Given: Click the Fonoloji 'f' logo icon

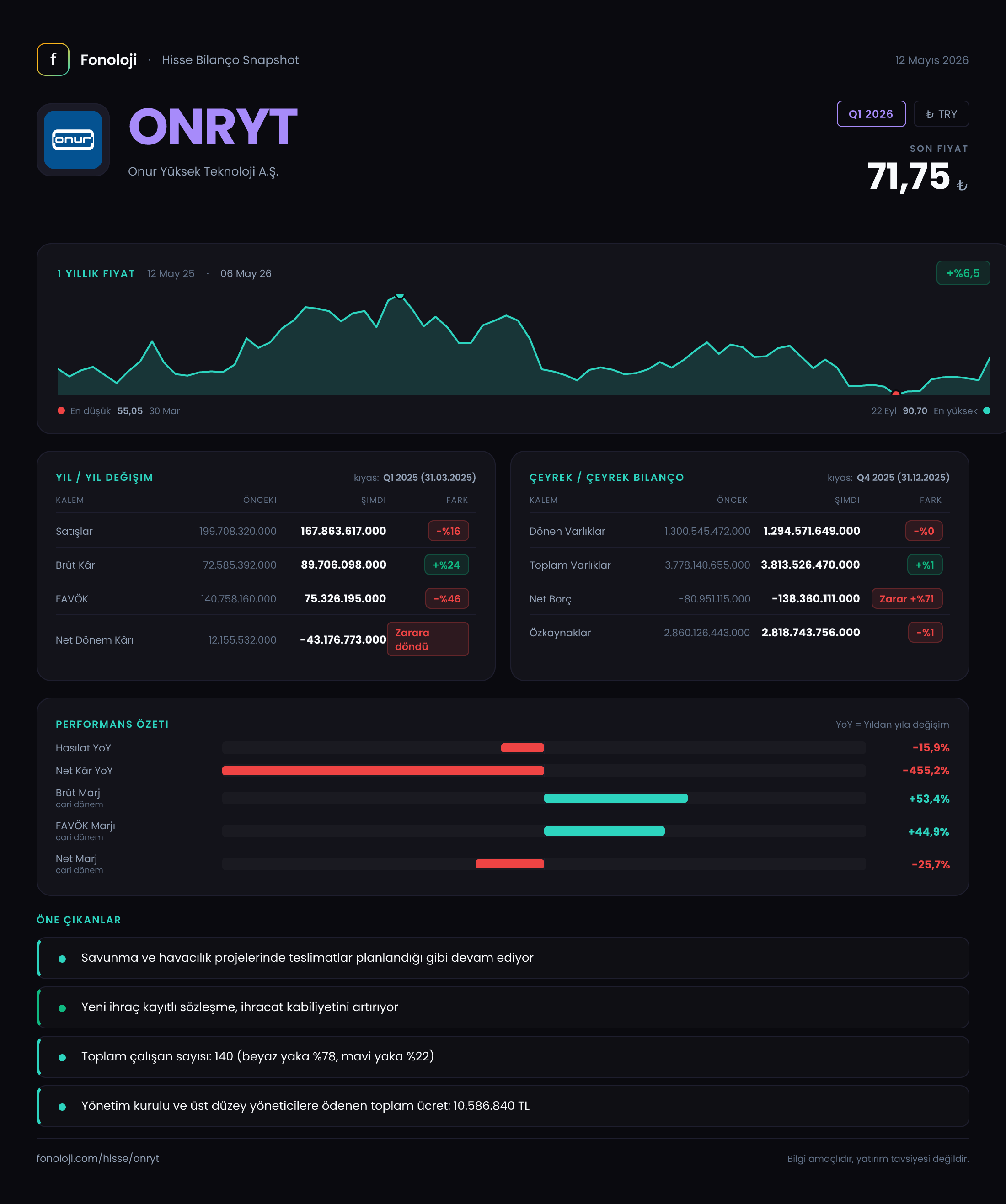Looking at the screenshot, I should tap(53, 59).
